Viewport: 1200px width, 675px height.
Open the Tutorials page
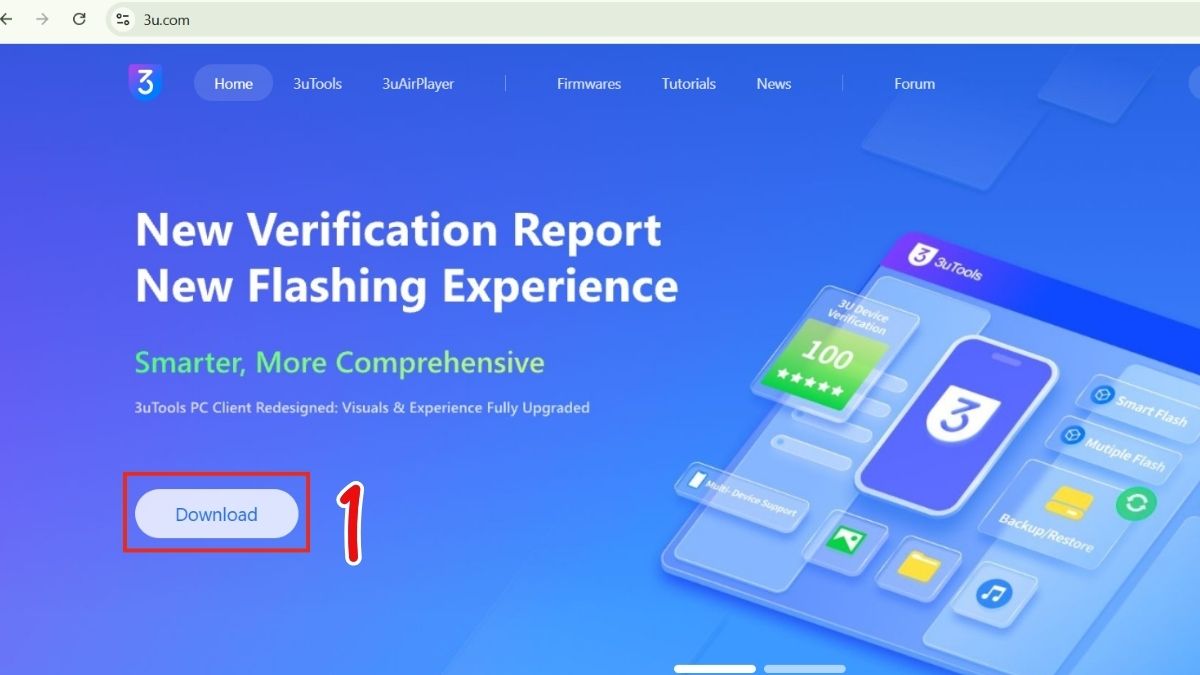688,84
